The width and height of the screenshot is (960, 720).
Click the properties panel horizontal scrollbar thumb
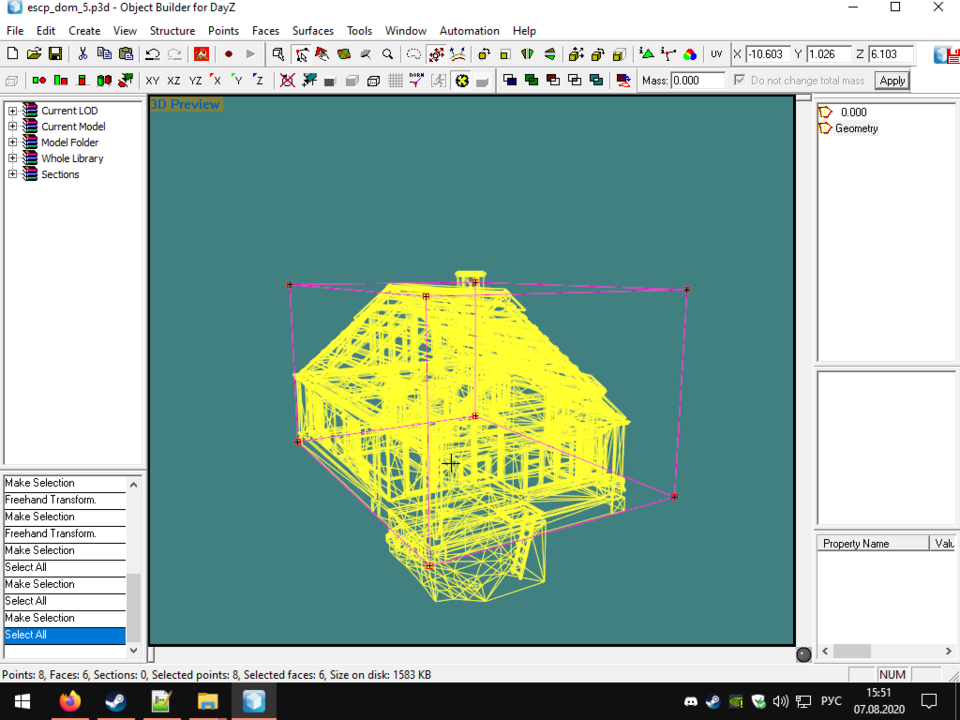852,651
